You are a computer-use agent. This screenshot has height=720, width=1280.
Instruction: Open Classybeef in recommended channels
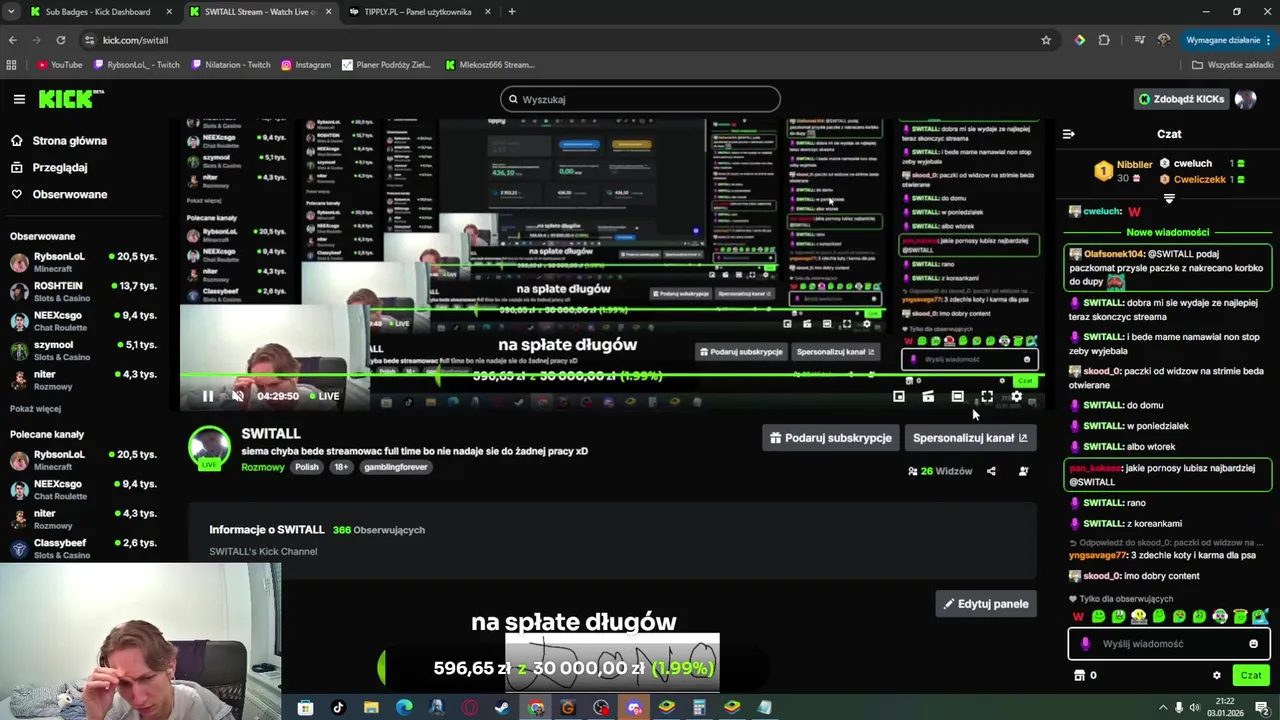pyautogui.click(x=83, y=548)
